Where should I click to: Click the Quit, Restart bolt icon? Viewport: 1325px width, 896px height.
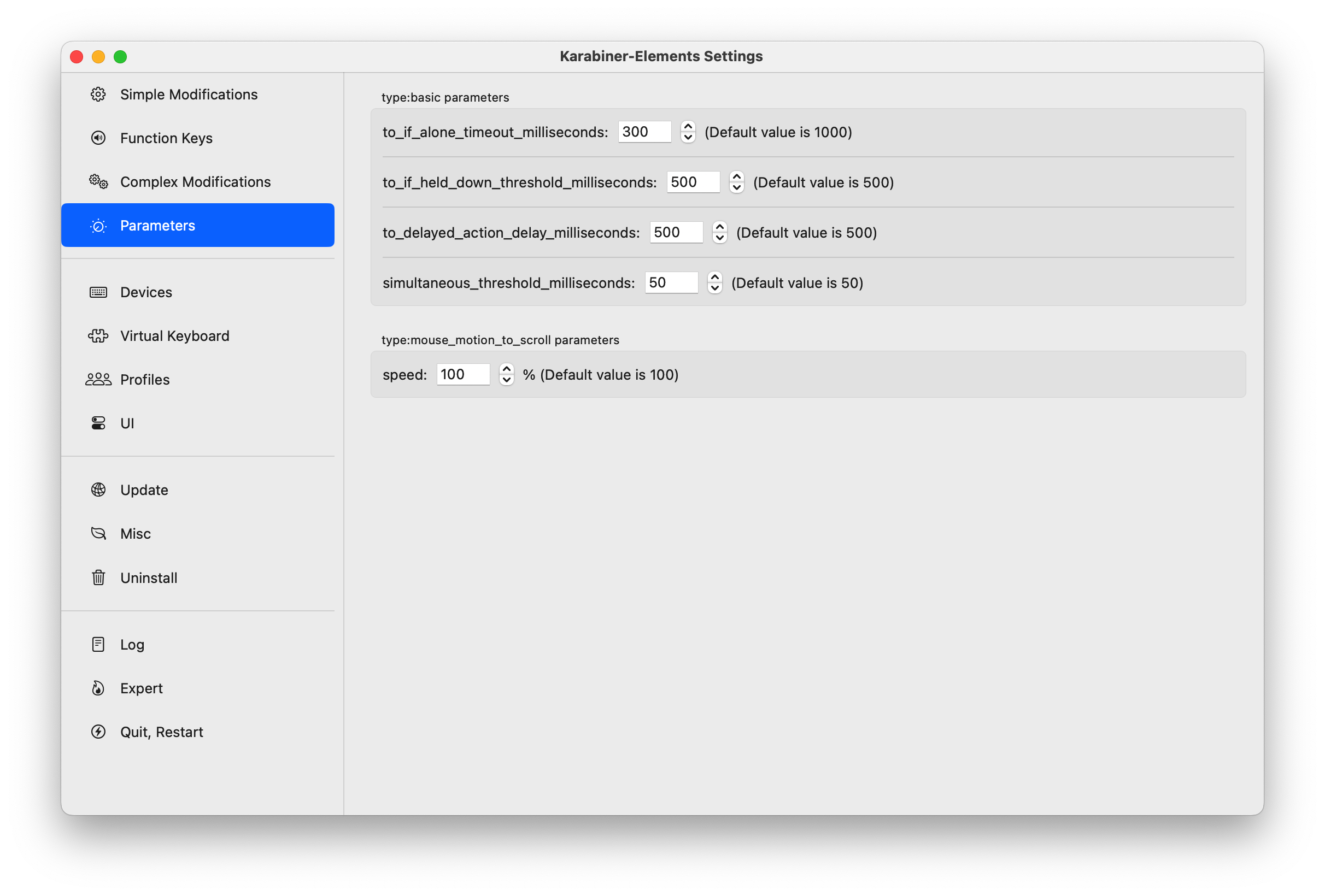pos(98,733)
